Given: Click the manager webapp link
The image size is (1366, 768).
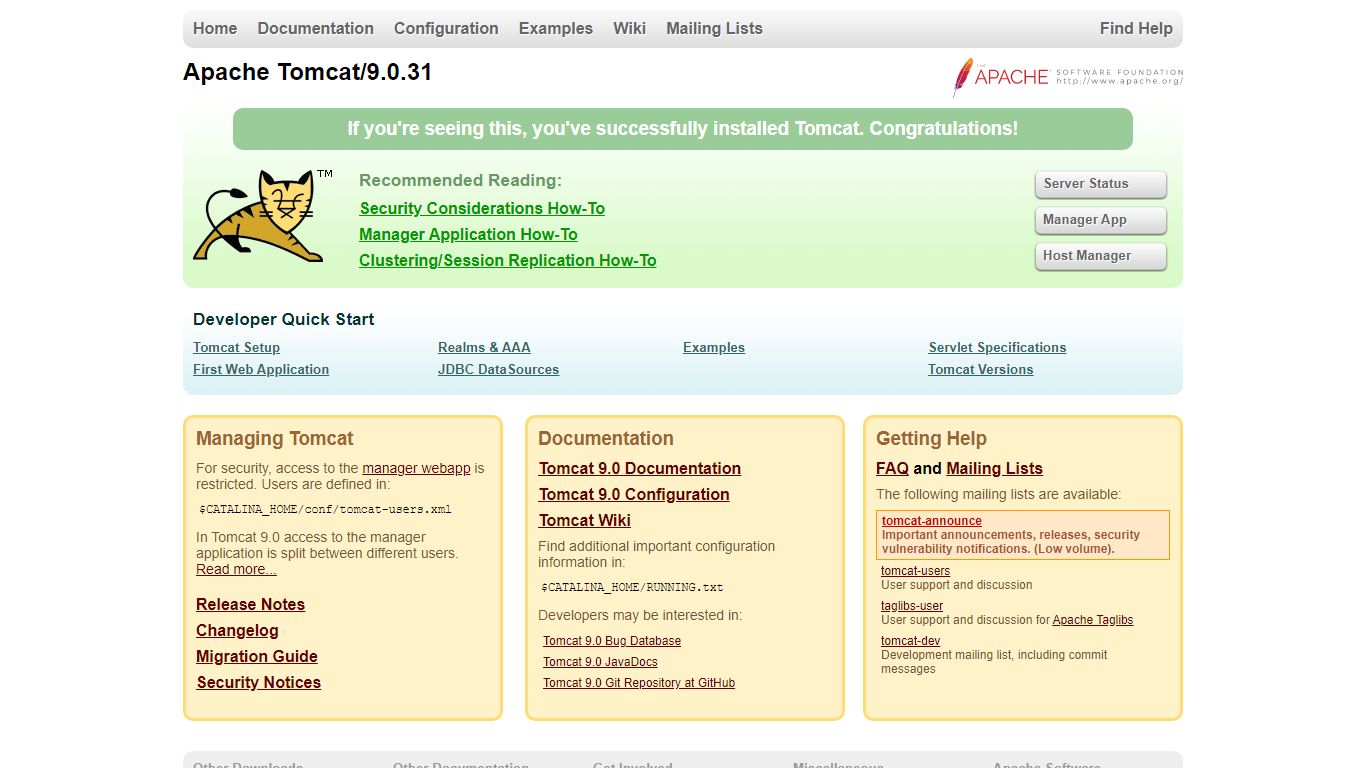Looking at the screenshot, I should pos(416,468).
